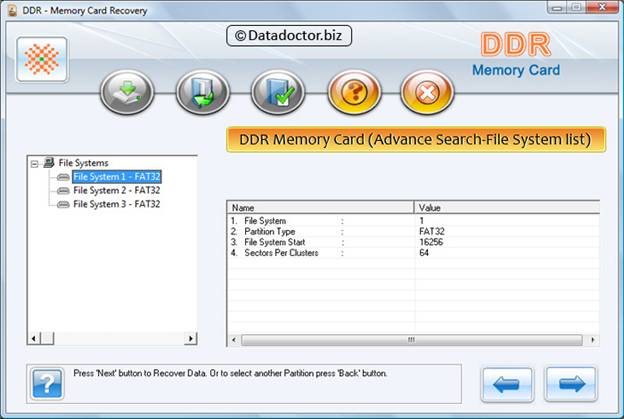
Task: Click tree panel scrollbar left arrow
Action: (x=34, y=338)
